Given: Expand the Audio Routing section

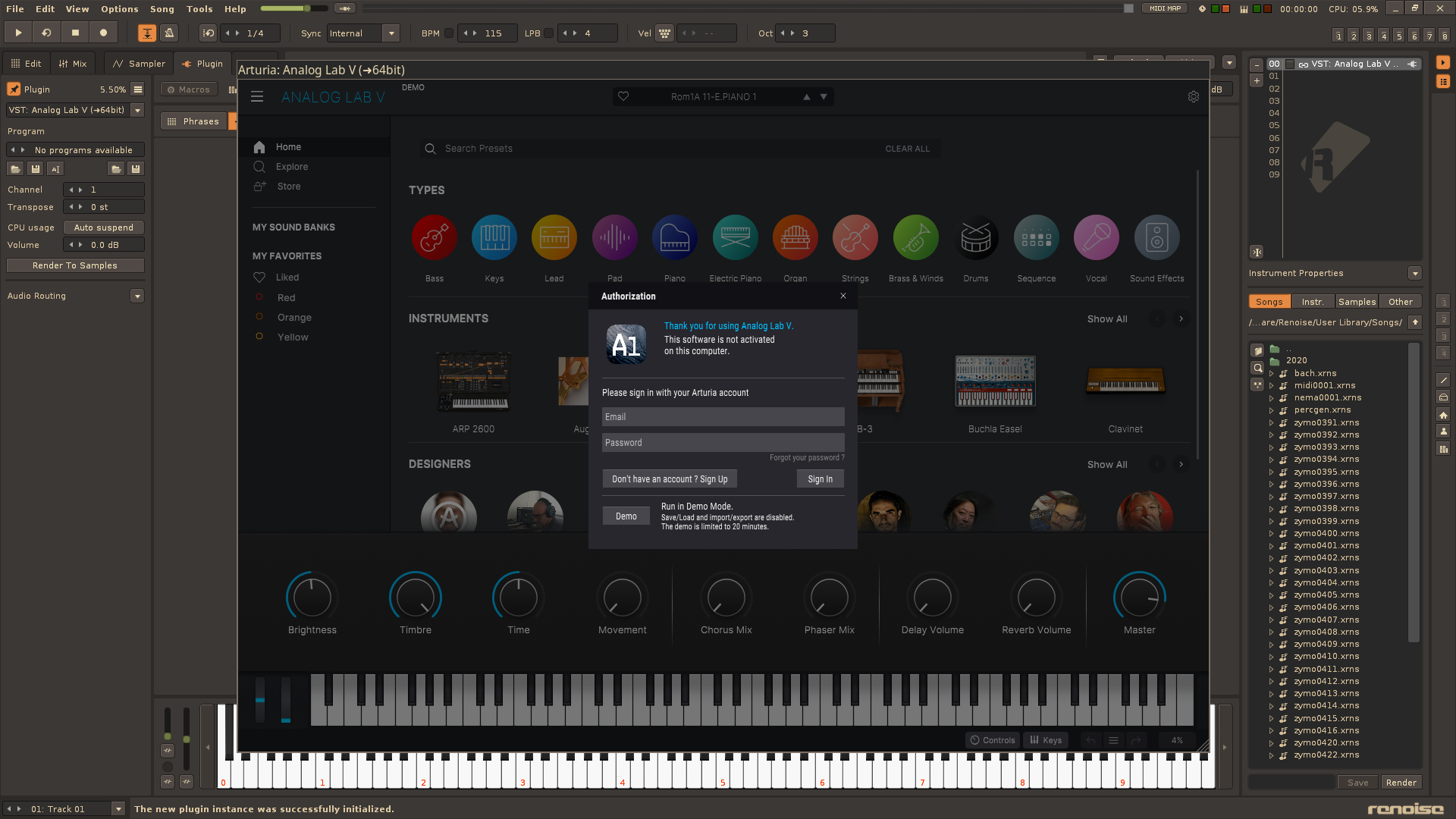Looking at the screenshot, I should click(x=137, y=296).
